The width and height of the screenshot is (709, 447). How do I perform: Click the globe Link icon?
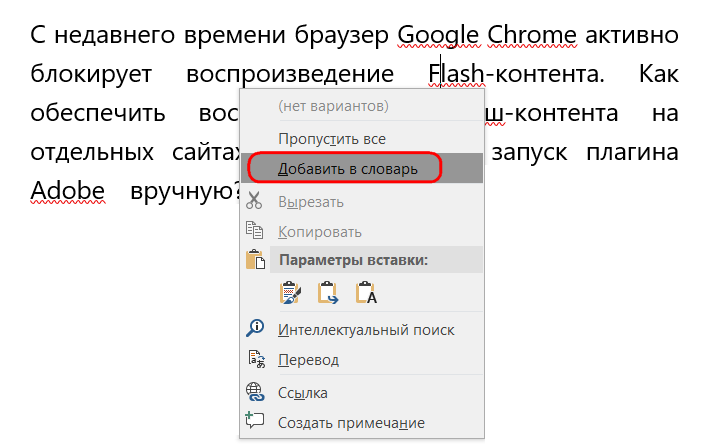pos(255,392)
